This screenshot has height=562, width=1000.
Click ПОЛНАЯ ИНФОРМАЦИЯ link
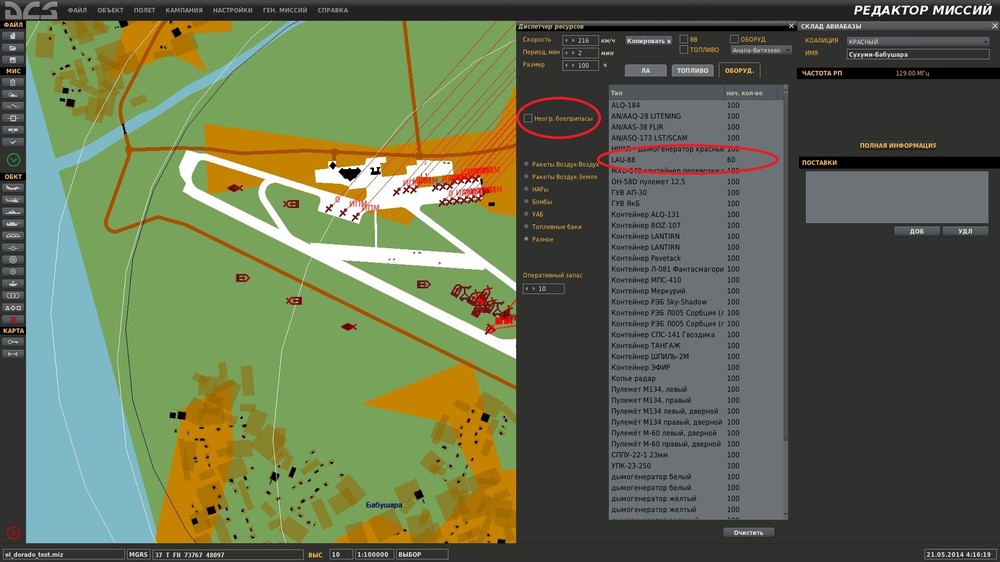point(897,145)
